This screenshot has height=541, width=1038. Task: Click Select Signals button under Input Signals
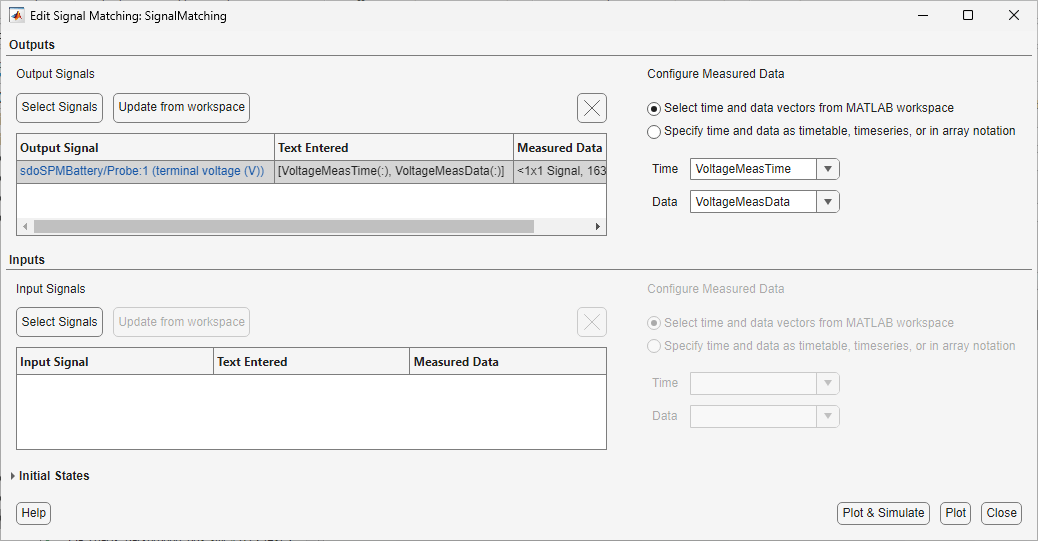coord(60,322)
